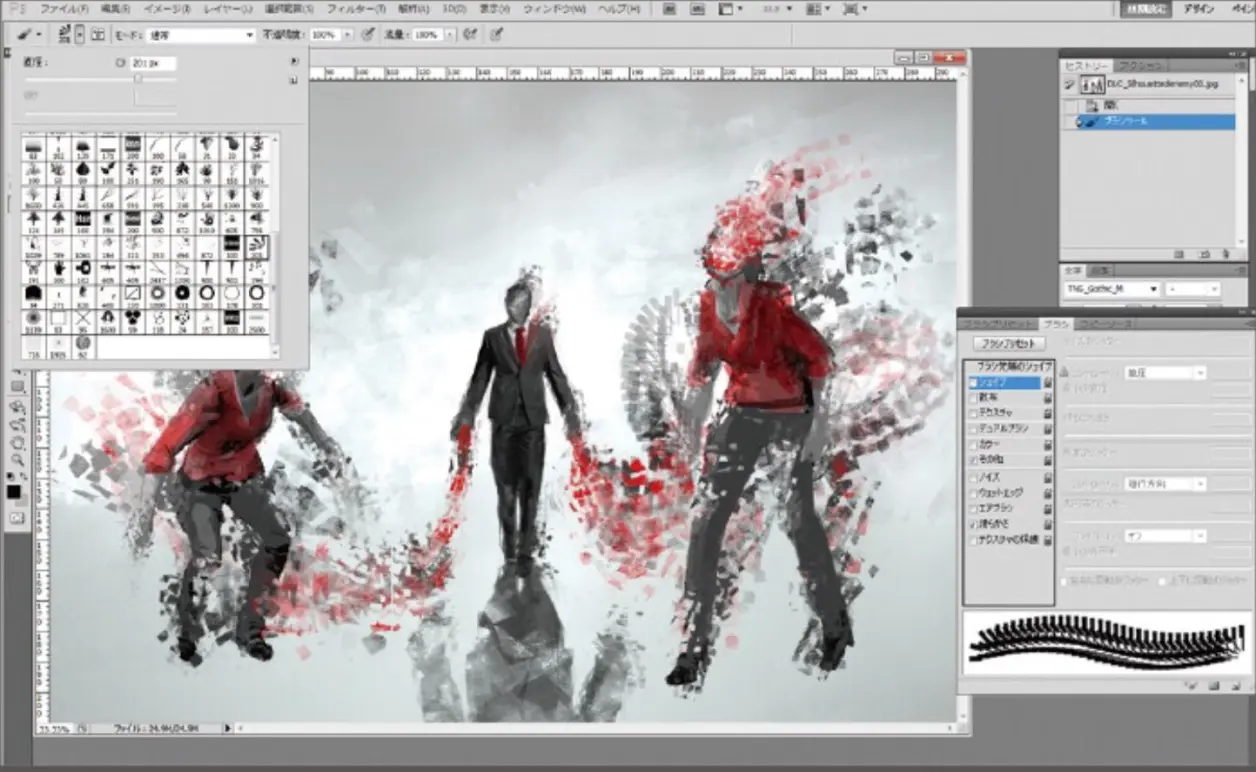Enable Shape Dynamics (シェイプ) checkbox

[x=973, y=382]
